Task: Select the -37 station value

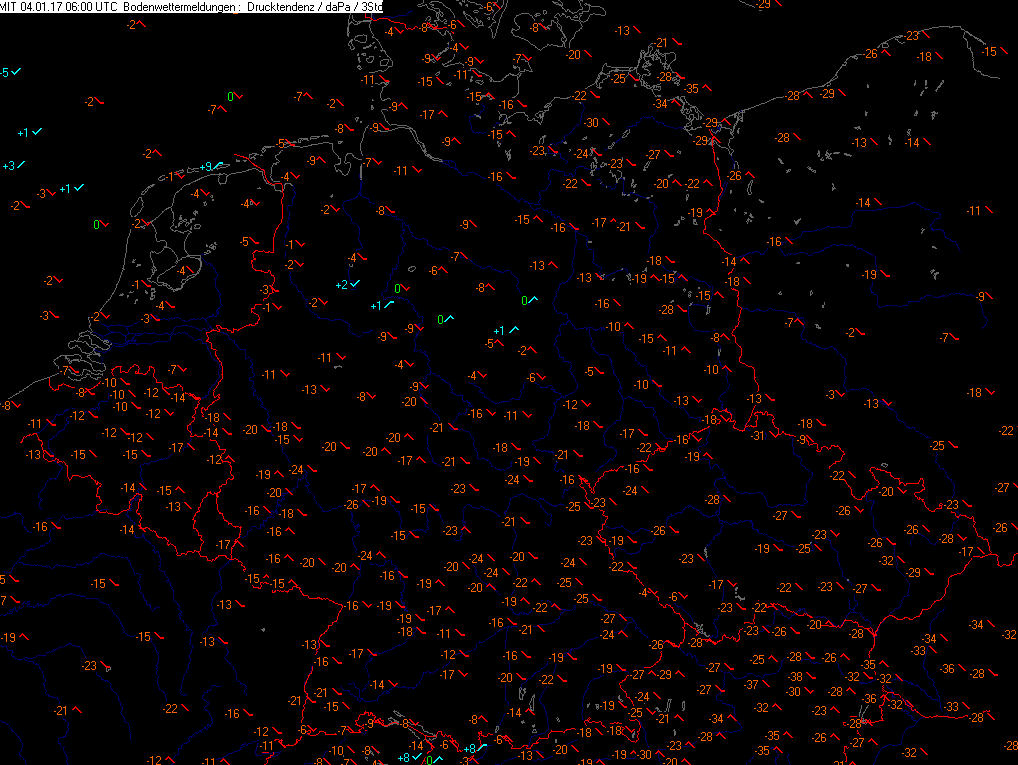Action: coord(751,684)
